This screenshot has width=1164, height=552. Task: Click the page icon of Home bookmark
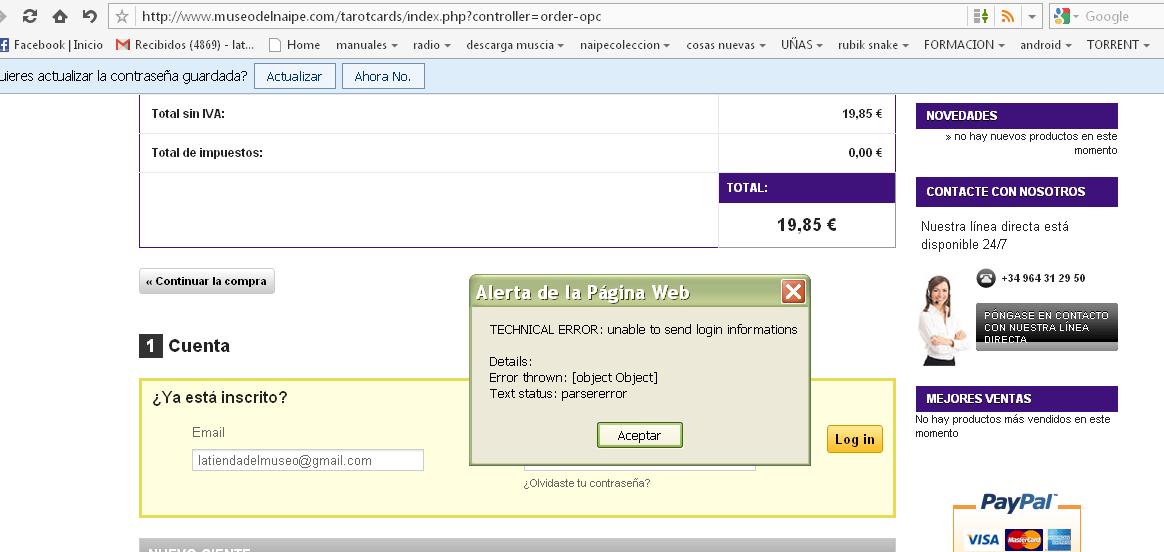(275, 45)
